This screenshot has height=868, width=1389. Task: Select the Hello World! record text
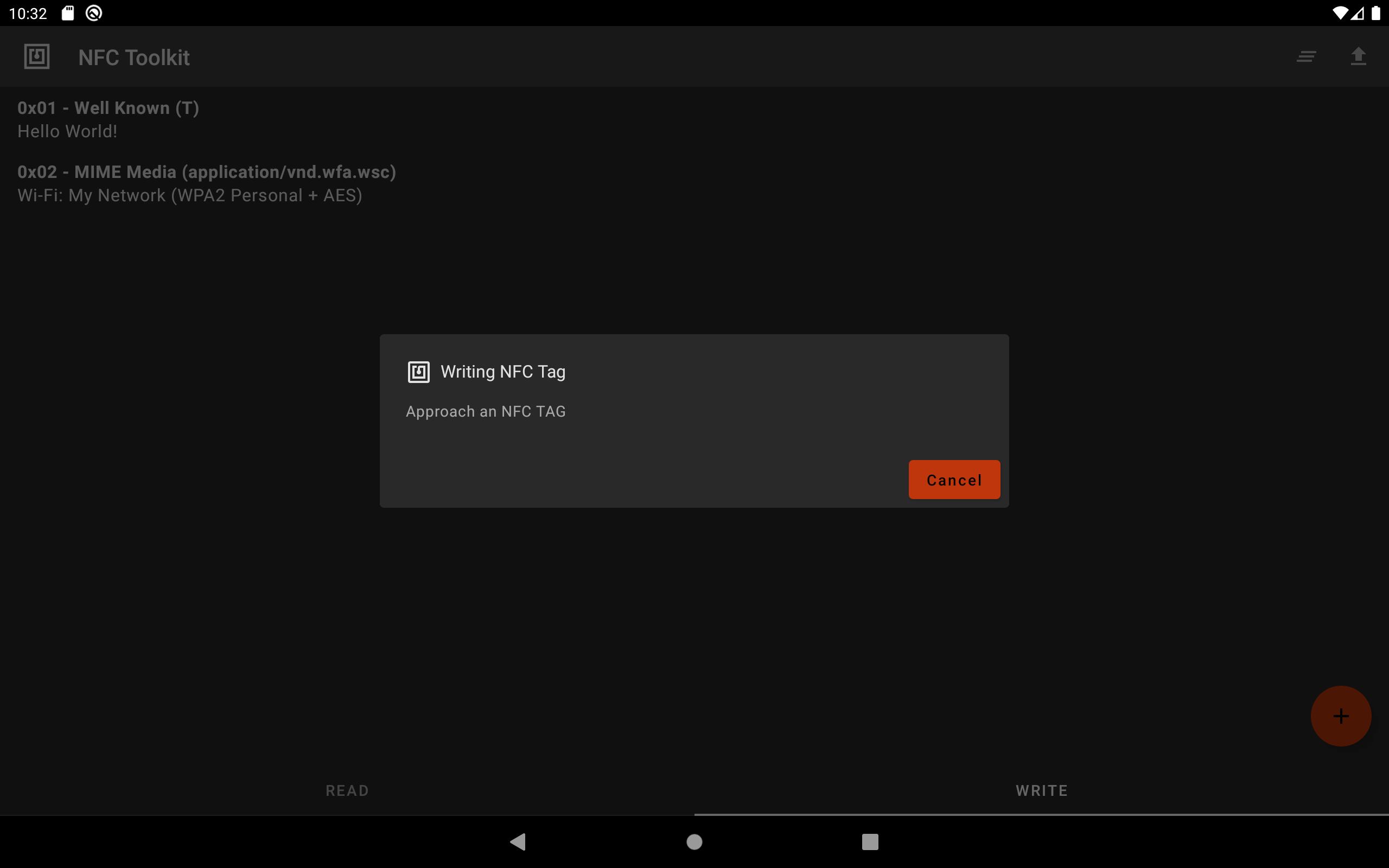click(x=67, y=131)
